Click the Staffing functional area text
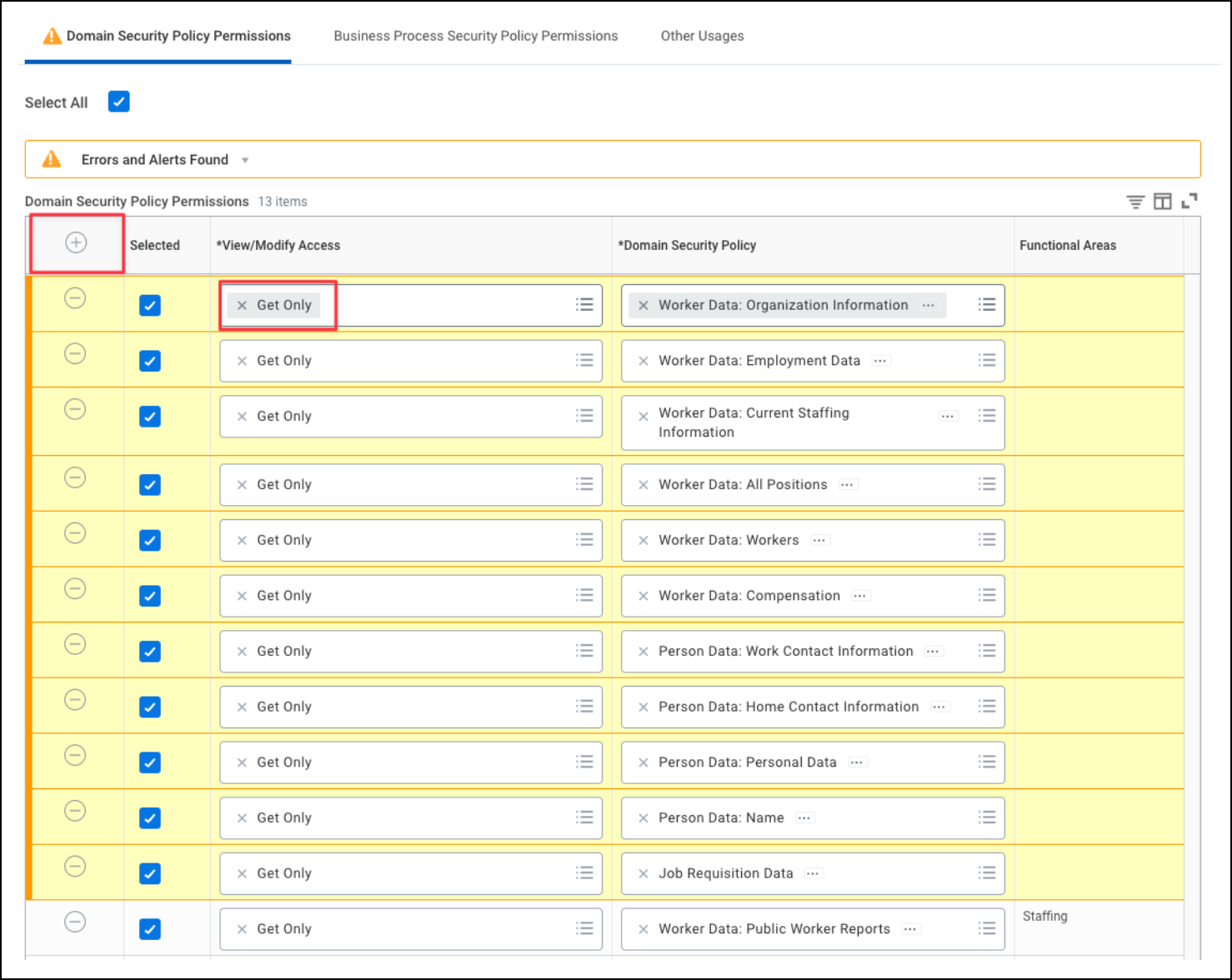The image size is (1232, 980). 1045,916
